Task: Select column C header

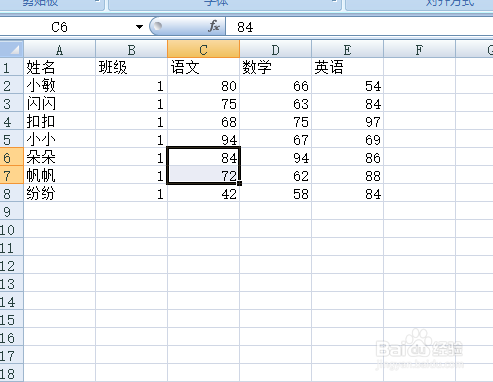Action: [x=204, y=50]
